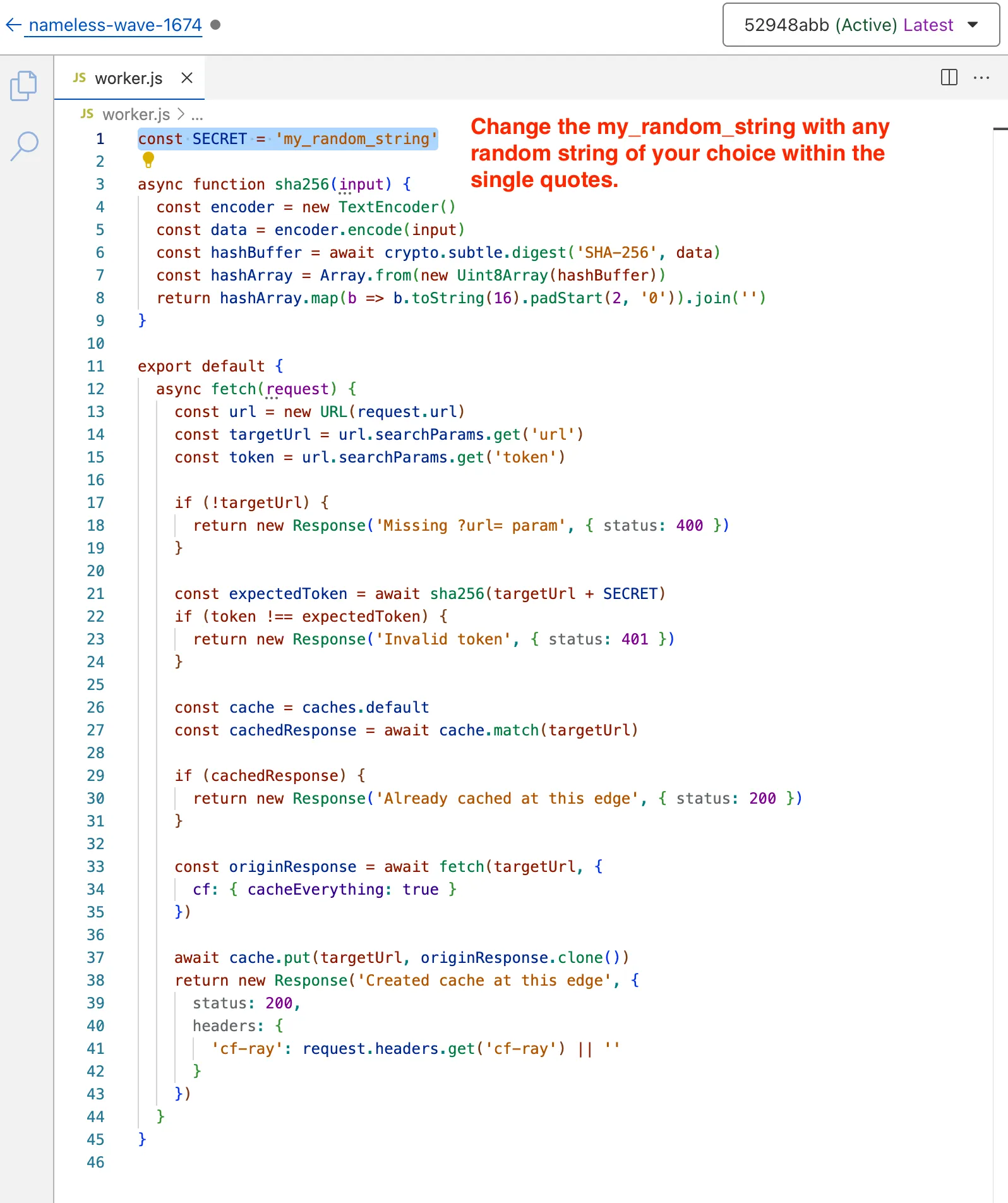
Task: Click line number 46 in the gutter
Action: [x=95, y=1162]
